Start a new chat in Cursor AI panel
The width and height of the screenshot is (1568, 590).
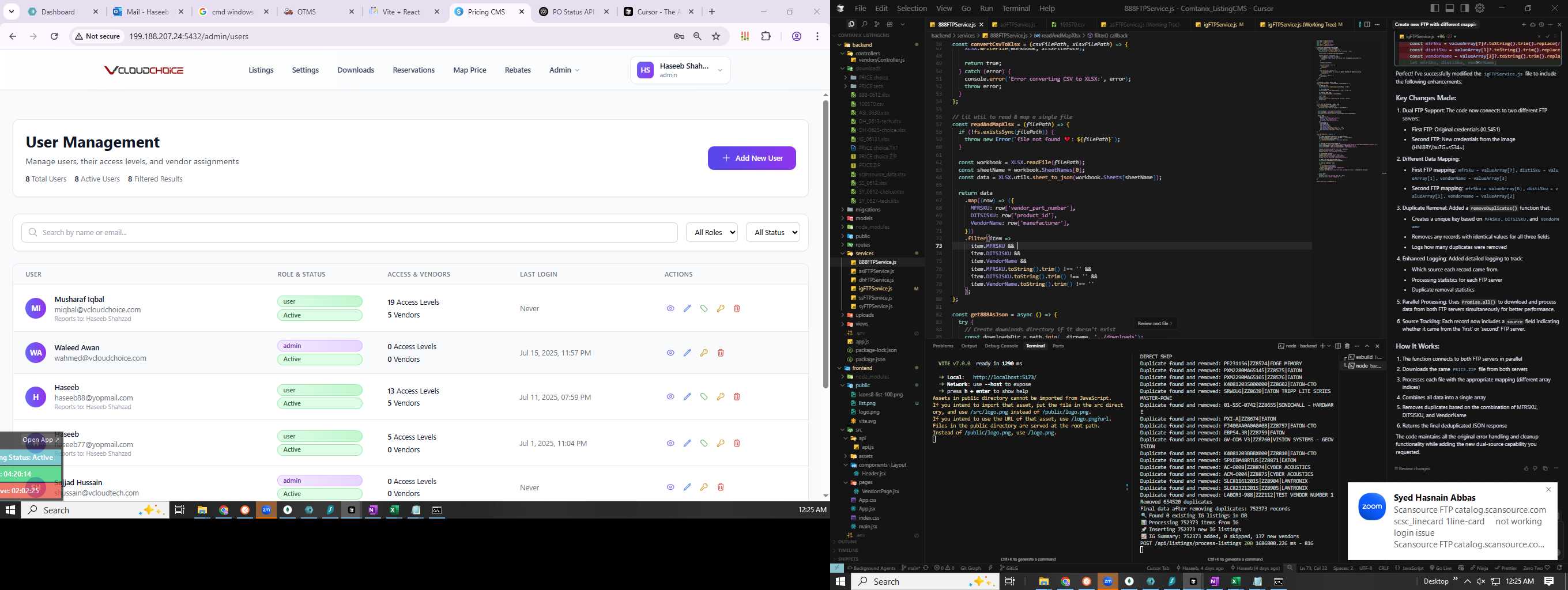coord(1524,24)
